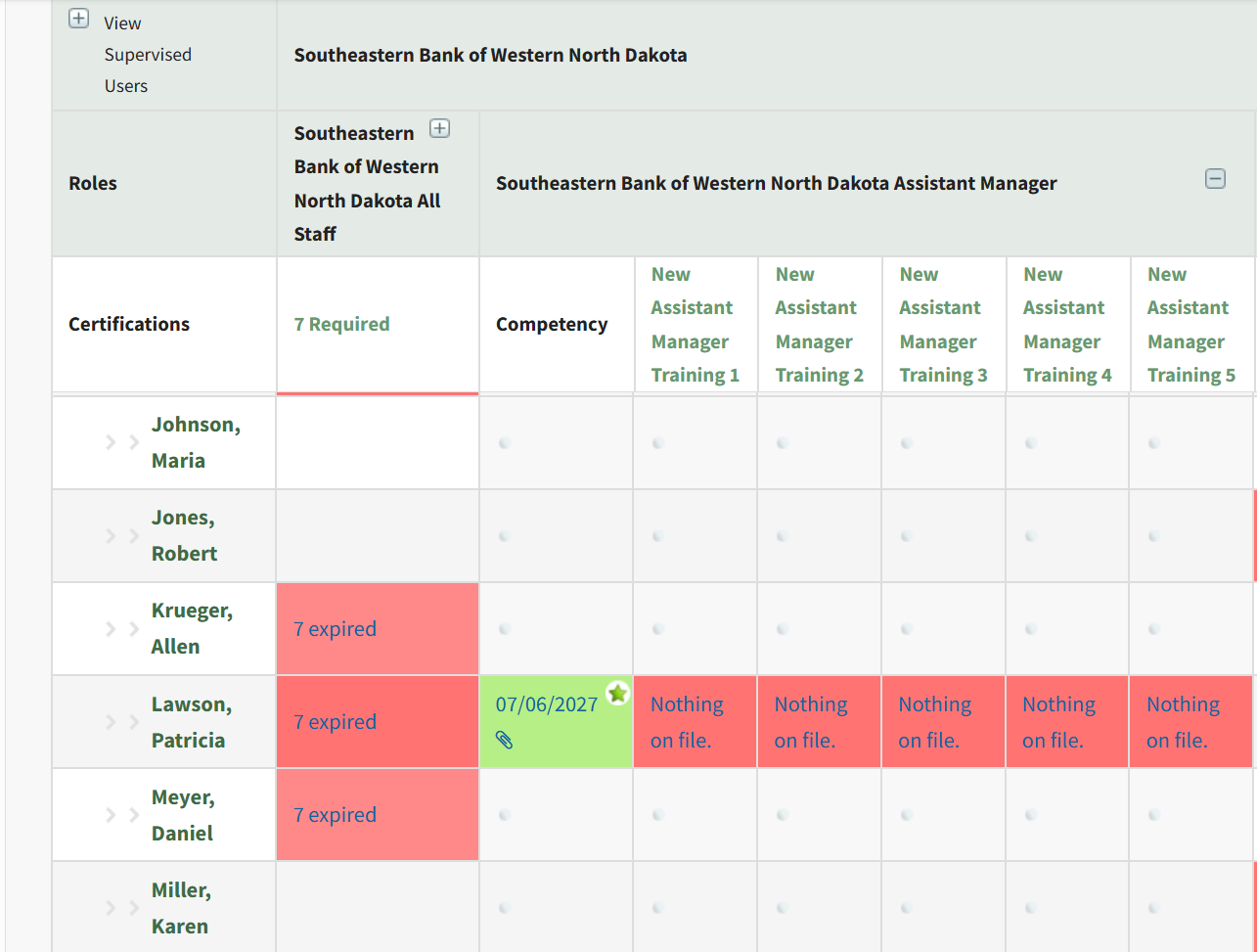Open Krueger, Allen's profile link
The width and height of the screenshot is (1257, 952).
pyautogui.click(x=192, y=628)
